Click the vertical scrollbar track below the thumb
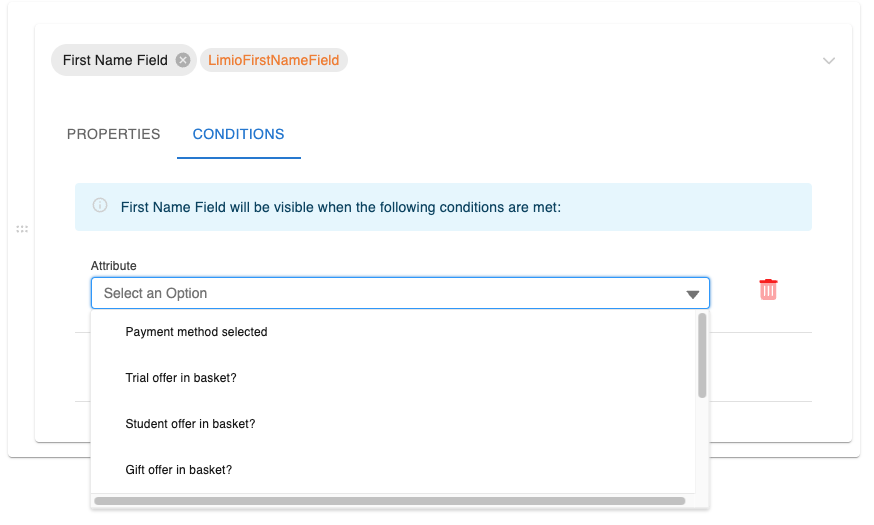 point(702,445)
